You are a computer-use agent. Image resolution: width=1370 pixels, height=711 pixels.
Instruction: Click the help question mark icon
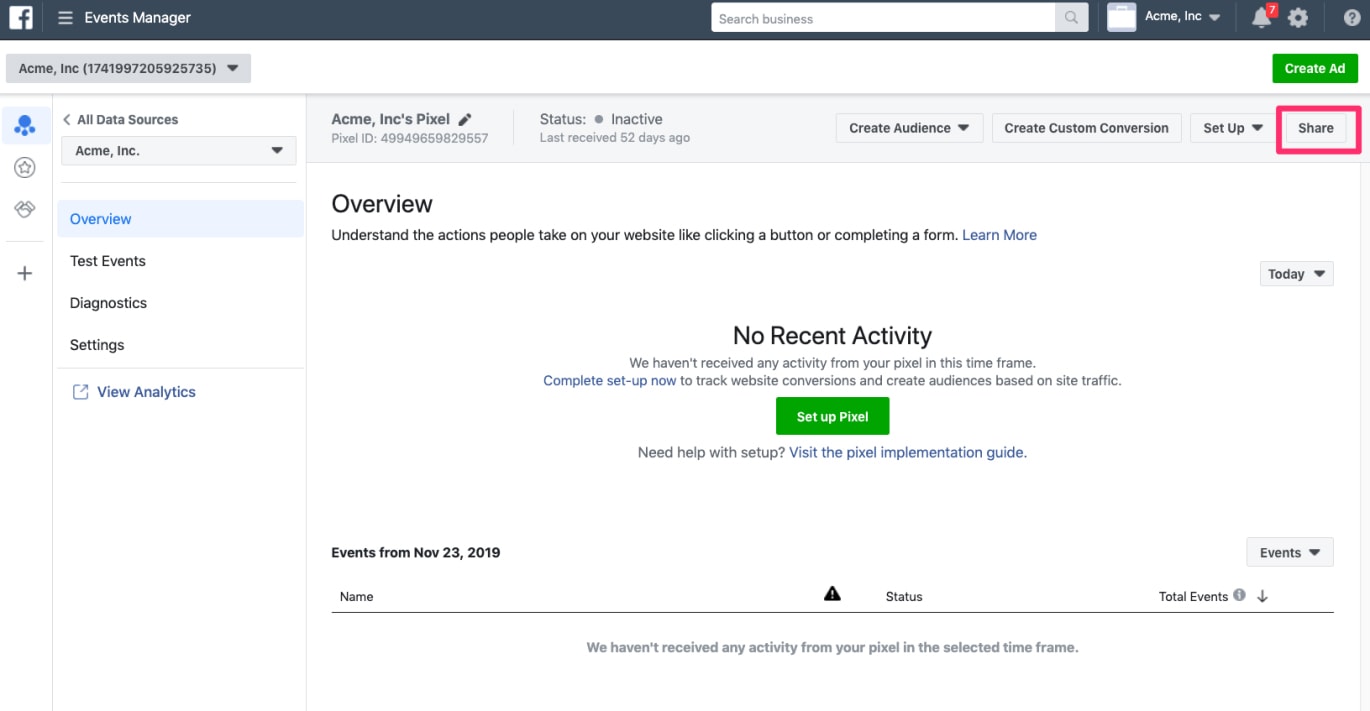pyautogui.click(x=1353, y=18)
